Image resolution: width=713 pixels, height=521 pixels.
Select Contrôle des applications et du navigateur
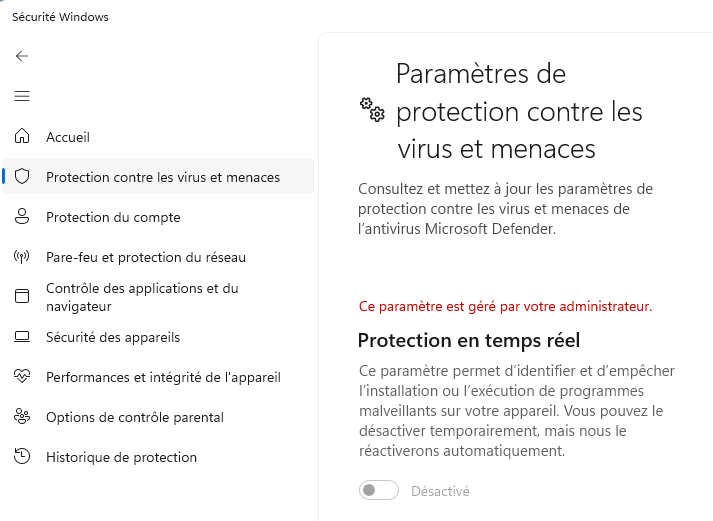[x=142, y=297]
